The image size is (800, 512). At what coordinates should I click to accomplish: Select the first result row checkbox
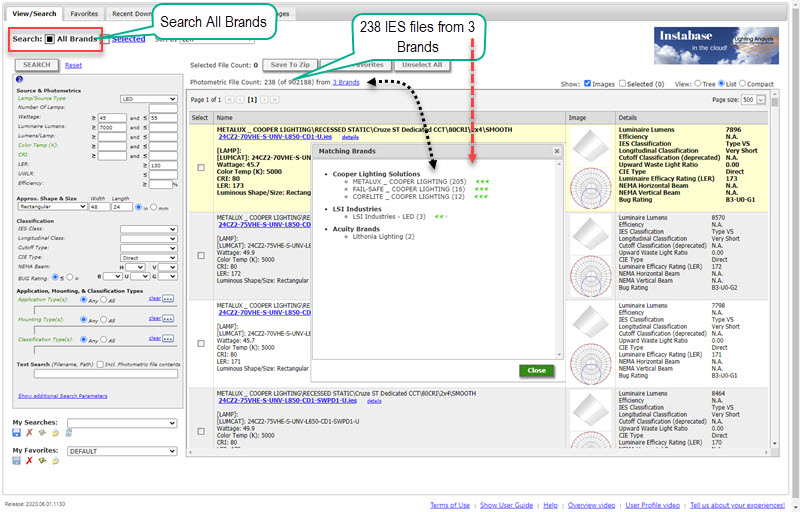coord(201,167)
